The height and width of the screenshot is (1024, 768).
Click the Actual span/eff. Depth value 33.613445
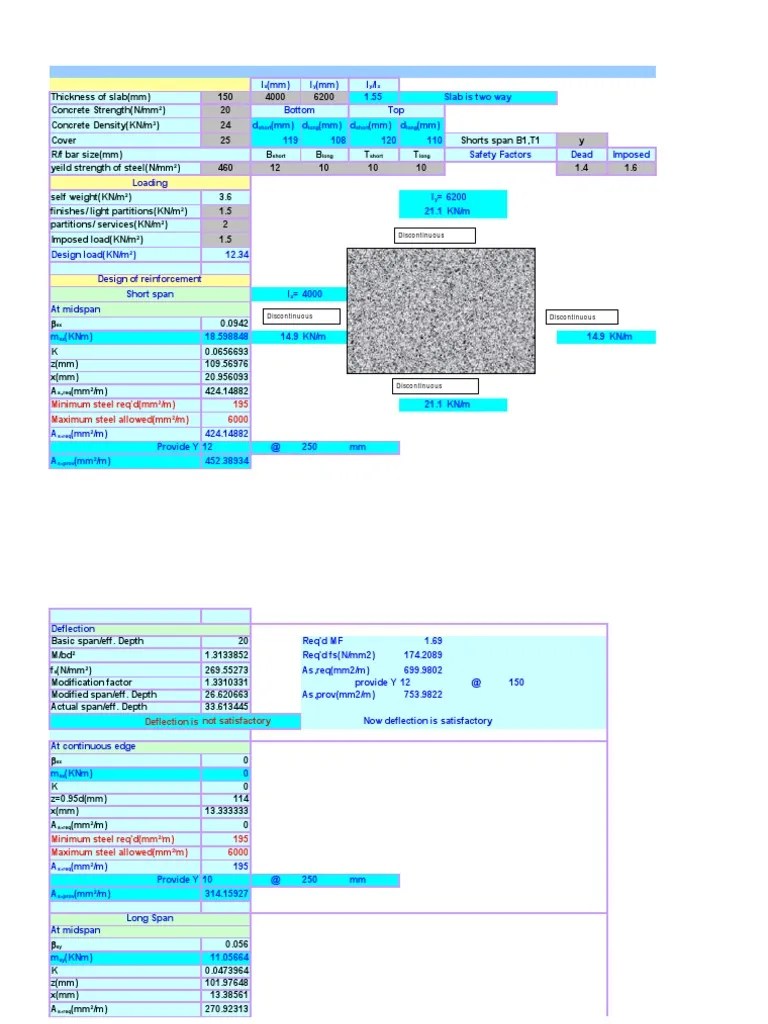click(x=225, y=707)
